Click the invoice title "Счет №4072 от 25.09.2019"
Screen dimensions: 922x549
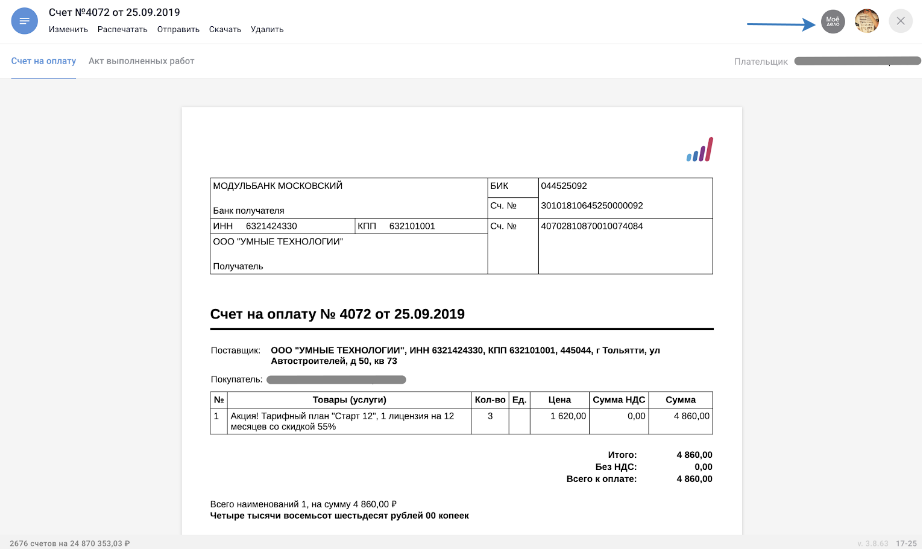pos(115,12)
